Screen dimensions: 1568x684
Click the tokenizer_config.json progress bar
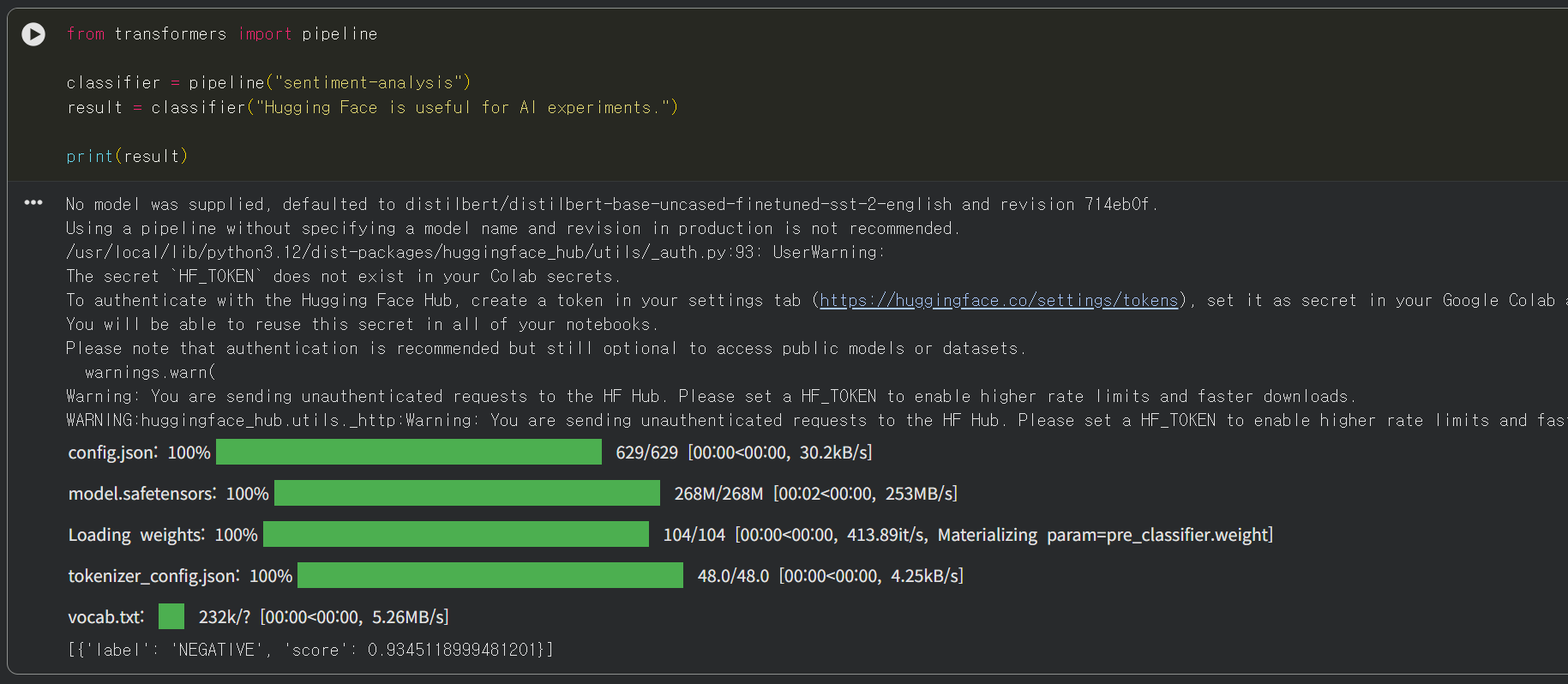click(x=490, y=575)
